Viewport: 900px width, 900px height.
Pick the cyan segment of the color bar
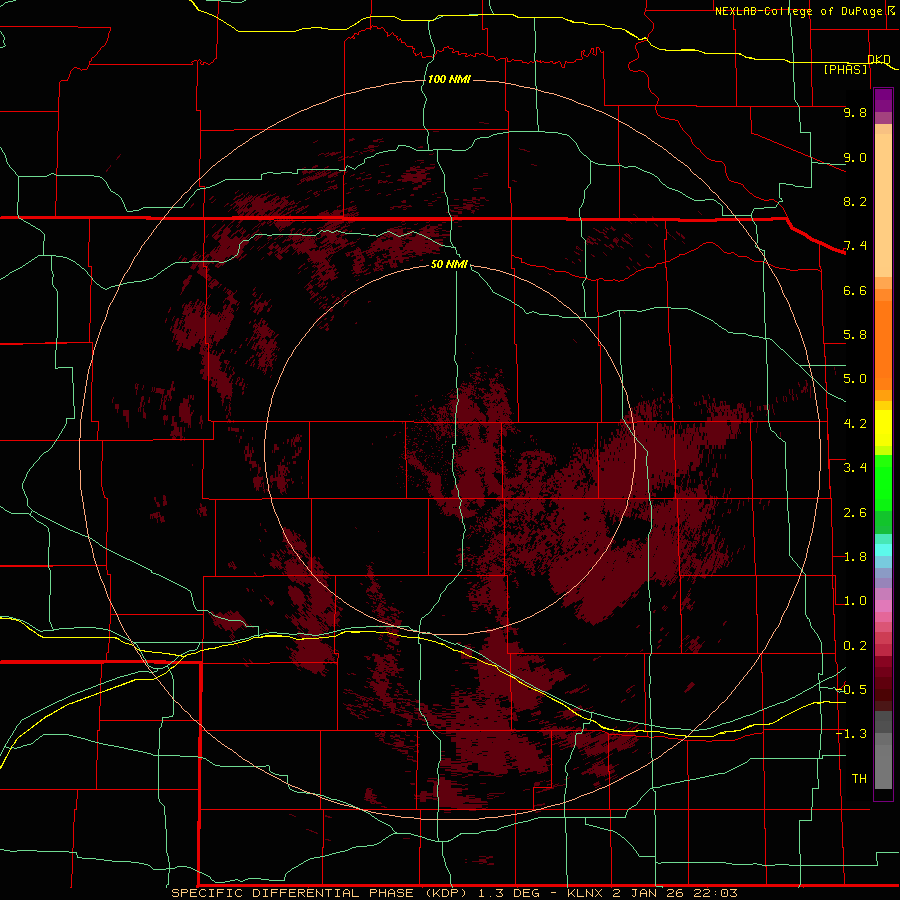point(883,549)
